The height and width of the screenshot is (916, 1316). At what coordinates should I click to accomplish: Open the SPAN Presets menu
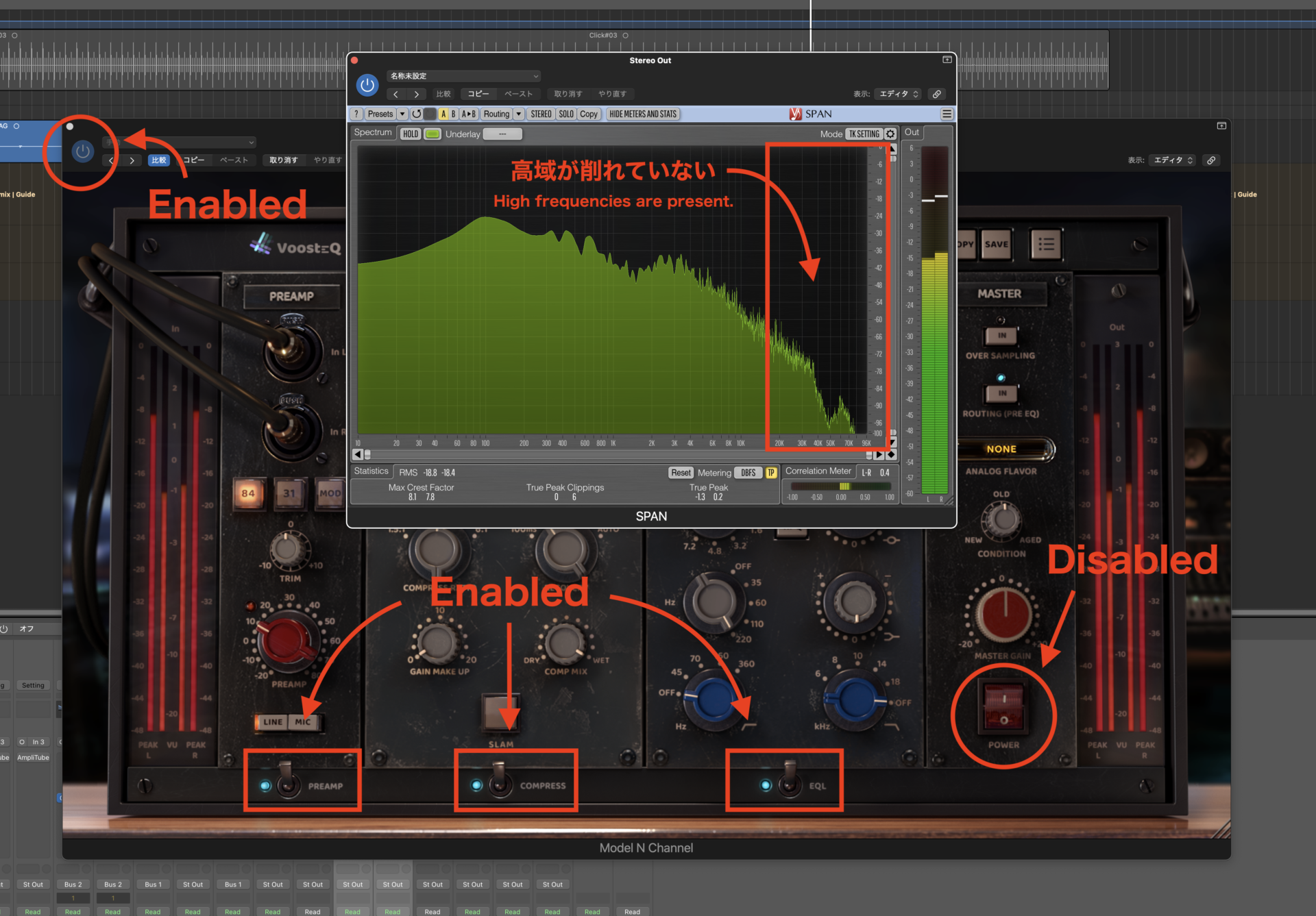coord(380,114)
